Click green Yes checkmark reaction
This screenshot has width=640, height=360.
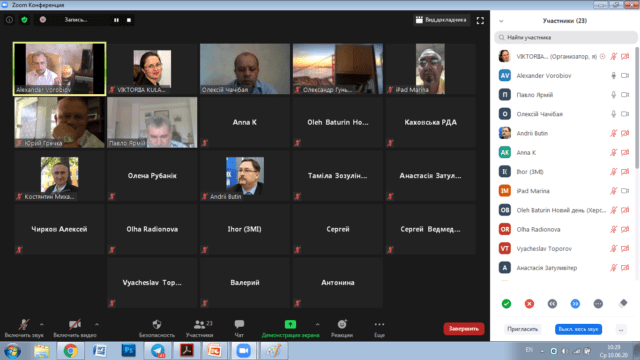(x=506, y=304)
